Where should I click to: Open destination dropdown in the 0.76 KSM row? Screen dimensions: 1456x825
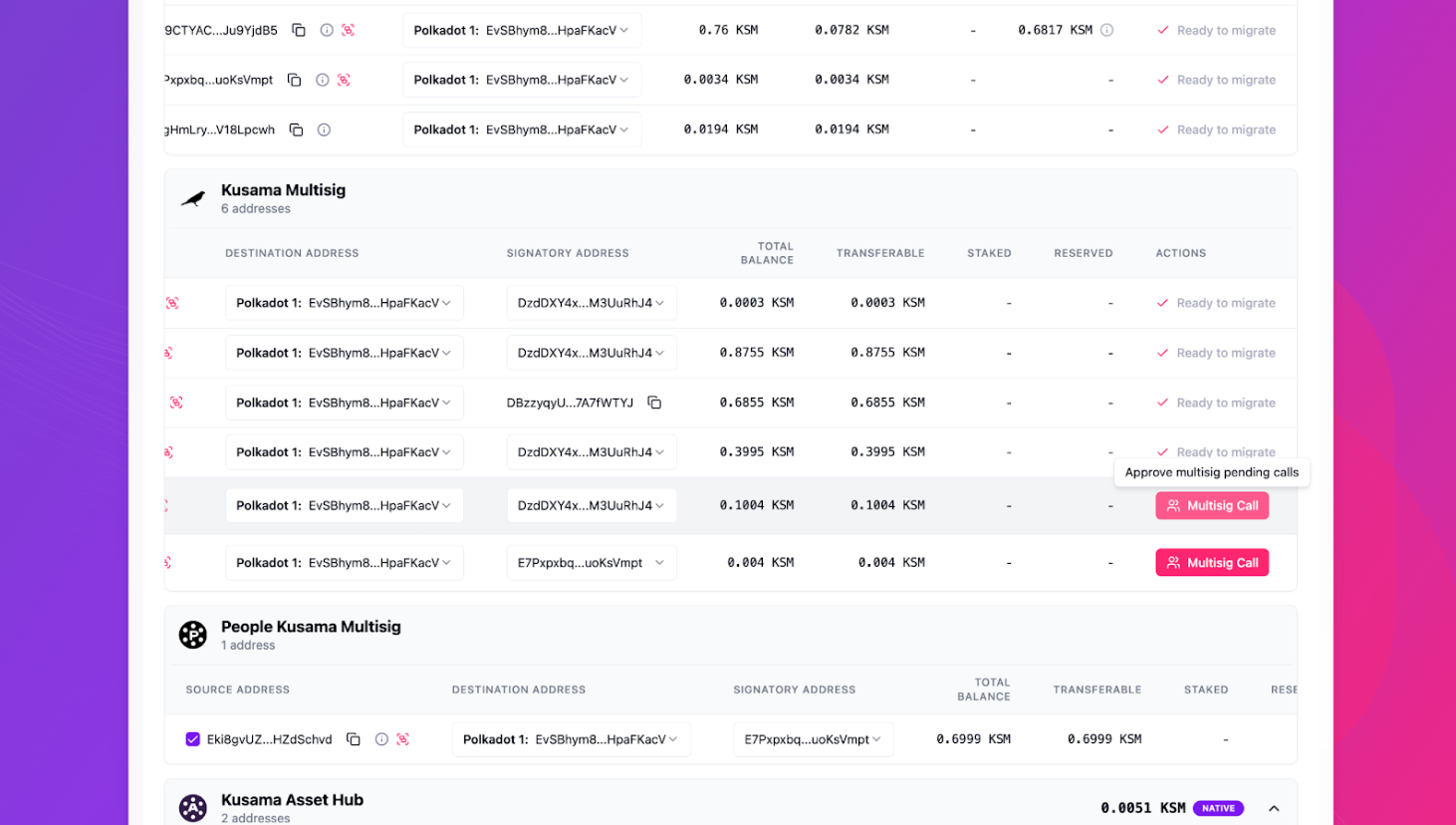[522, 30]
